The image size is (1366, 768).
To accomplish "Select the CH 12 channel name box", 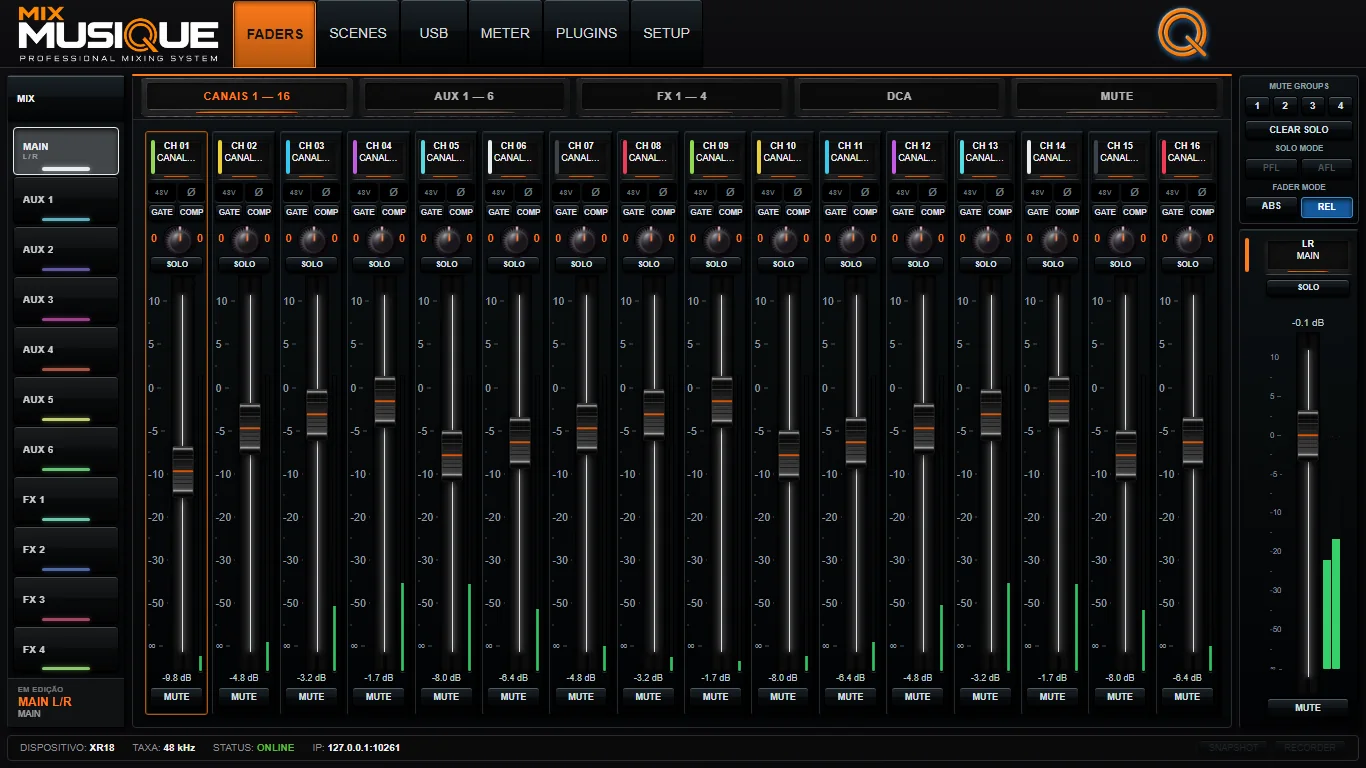I will (x=918, y=157).
